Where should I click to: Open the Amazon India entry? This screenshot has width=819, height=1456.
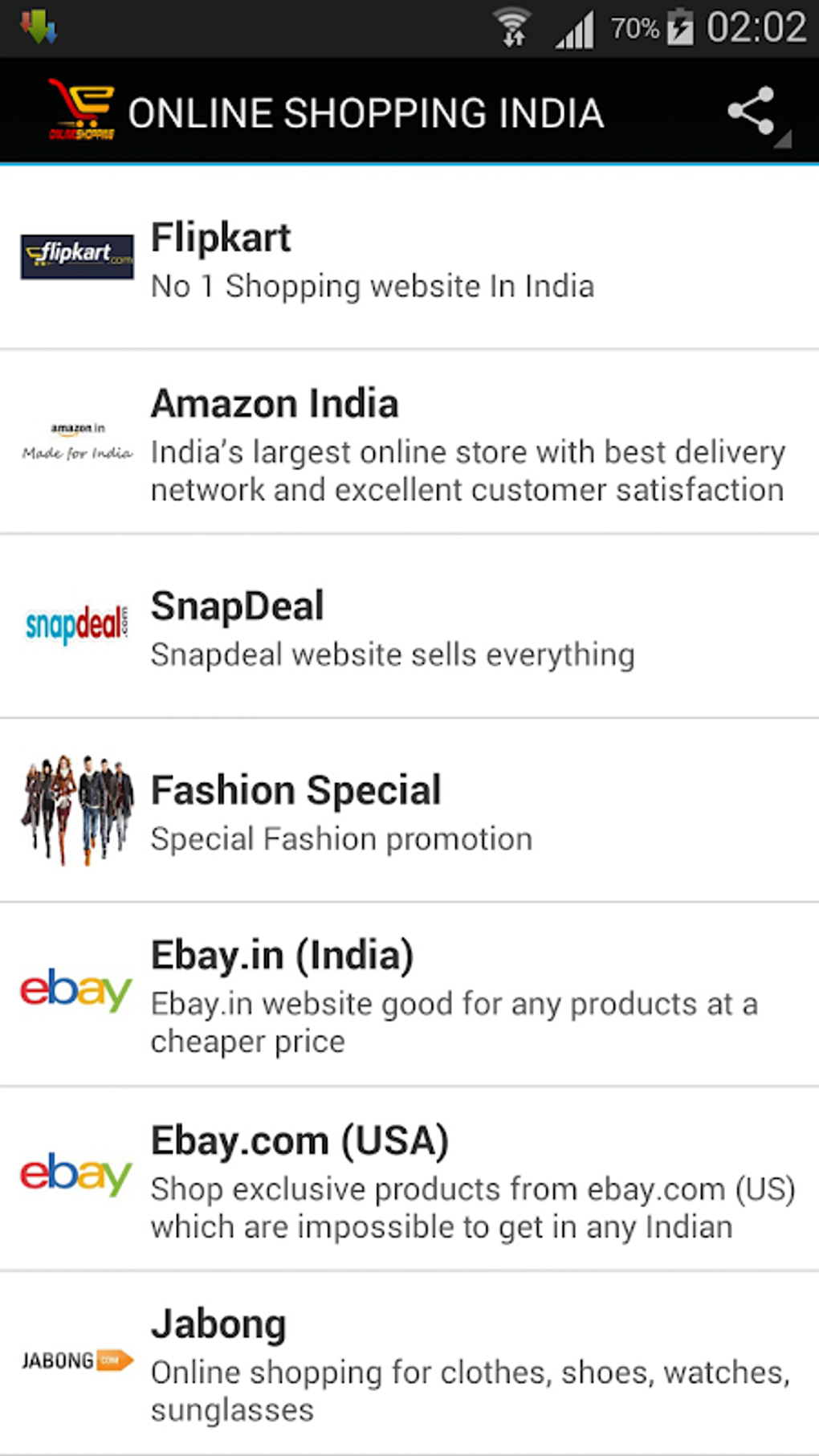pyautogui.click(x=275, y=403)
